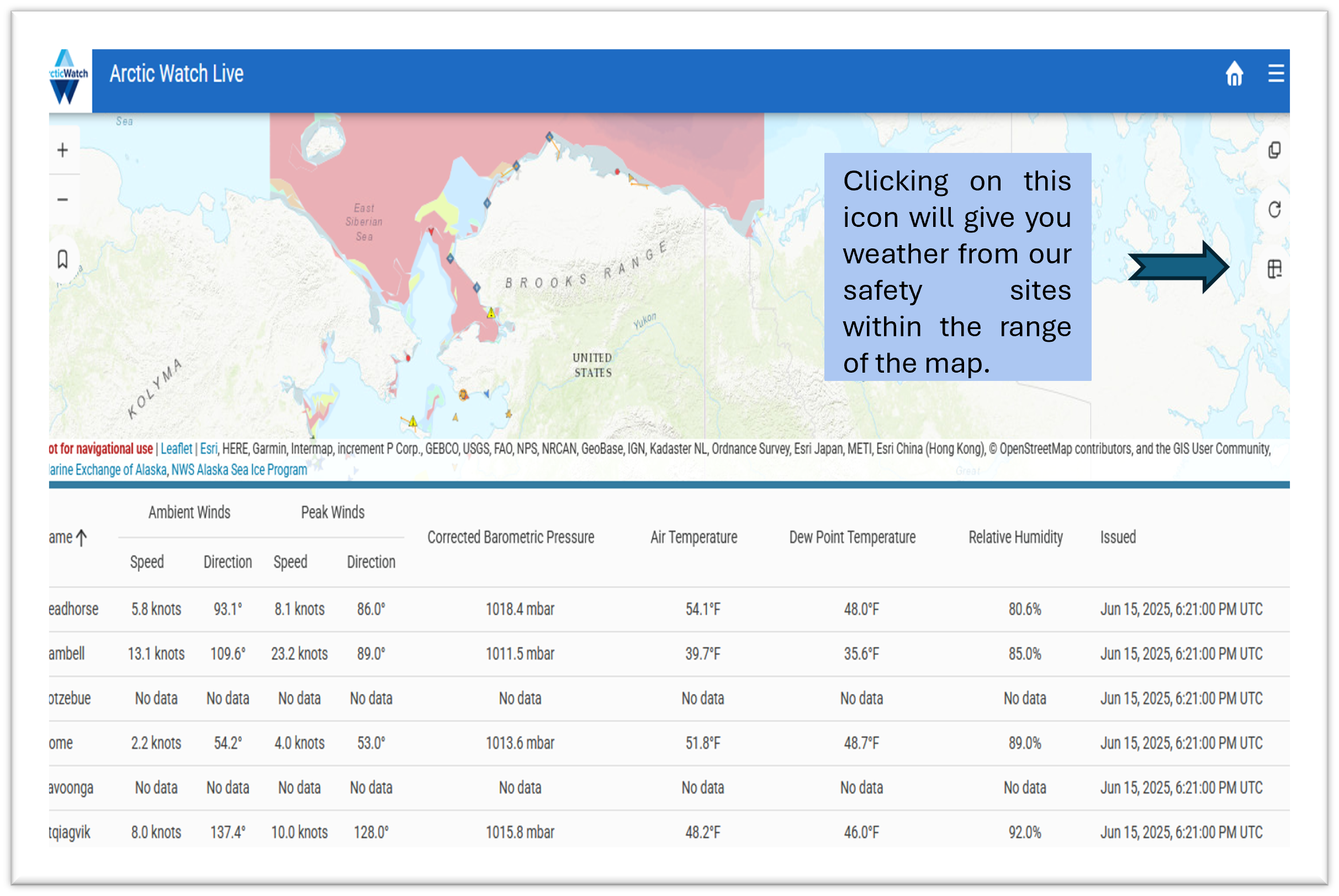Screen dimensions: 1339x896
Task: Select the Deadhorse row name
Action: [x=74, y=609]
